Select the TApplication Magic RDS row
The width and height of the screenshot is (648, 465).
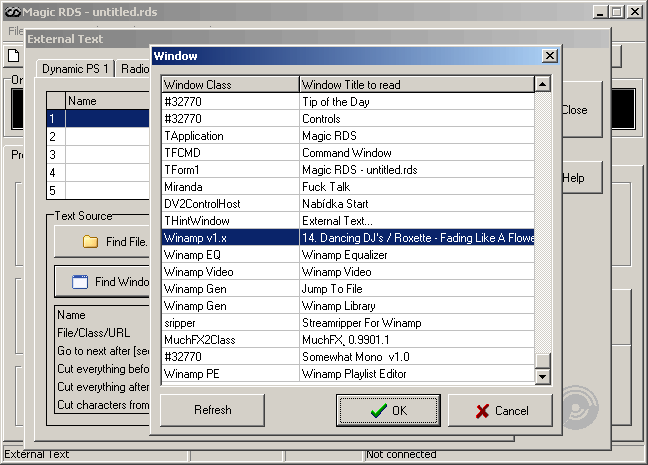pyautogui.click(x=348, y=136)
